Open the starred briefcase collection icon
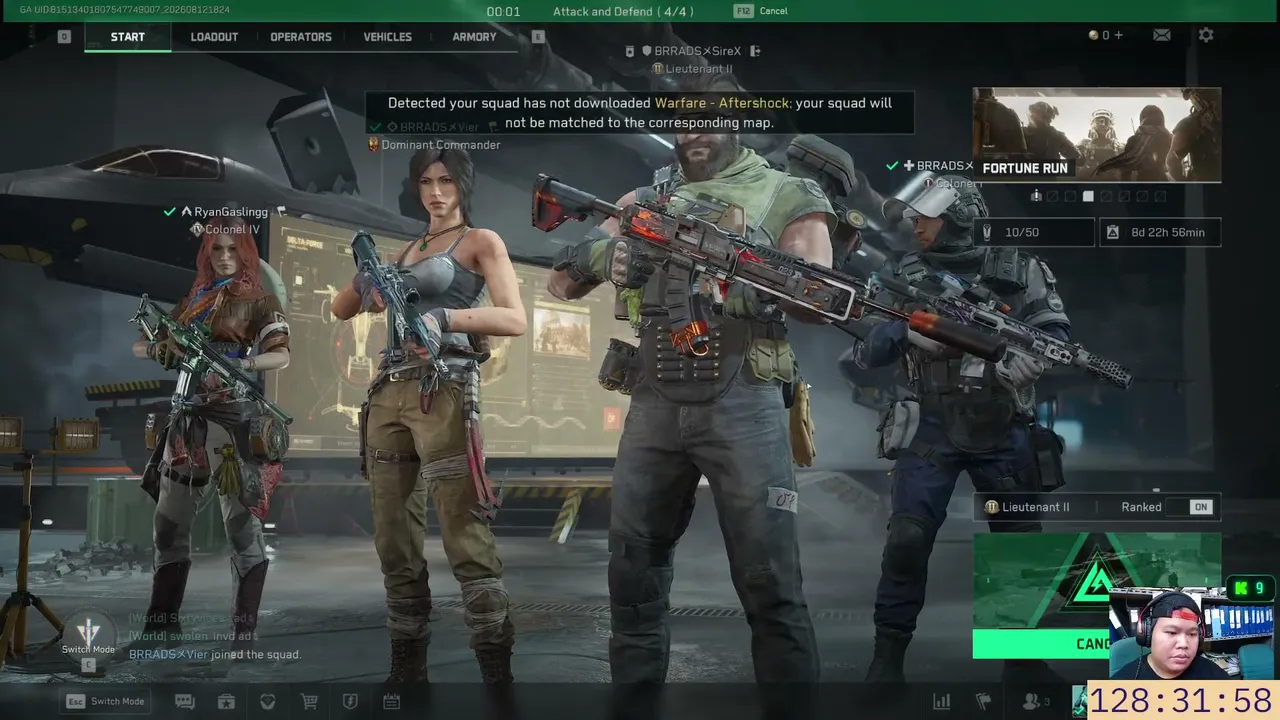The width and height of the screenshot is (1280, 720). coord(226,702)
